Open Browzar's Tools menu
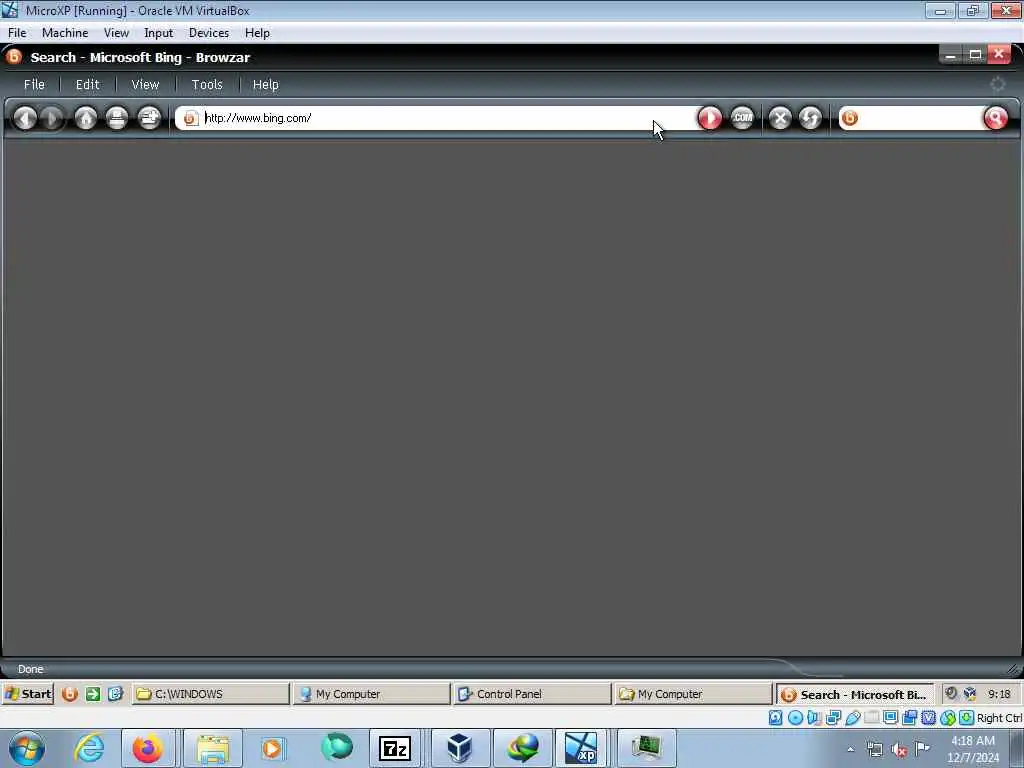Viewport: 1024px width, 768px height. coord(207,84)
